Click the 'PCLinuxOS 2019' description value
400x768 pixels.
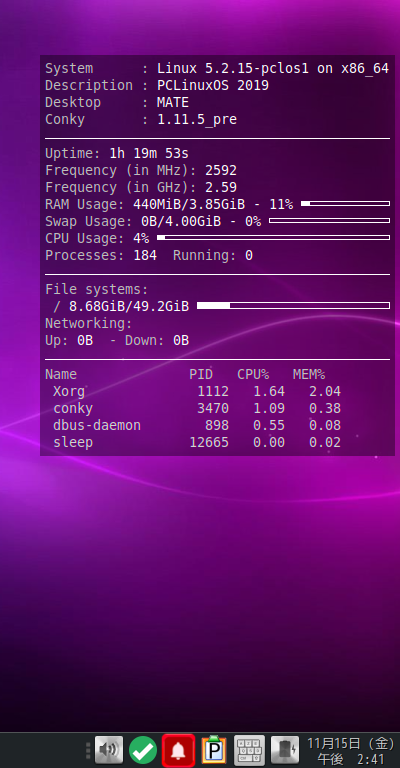coord(212,85)
